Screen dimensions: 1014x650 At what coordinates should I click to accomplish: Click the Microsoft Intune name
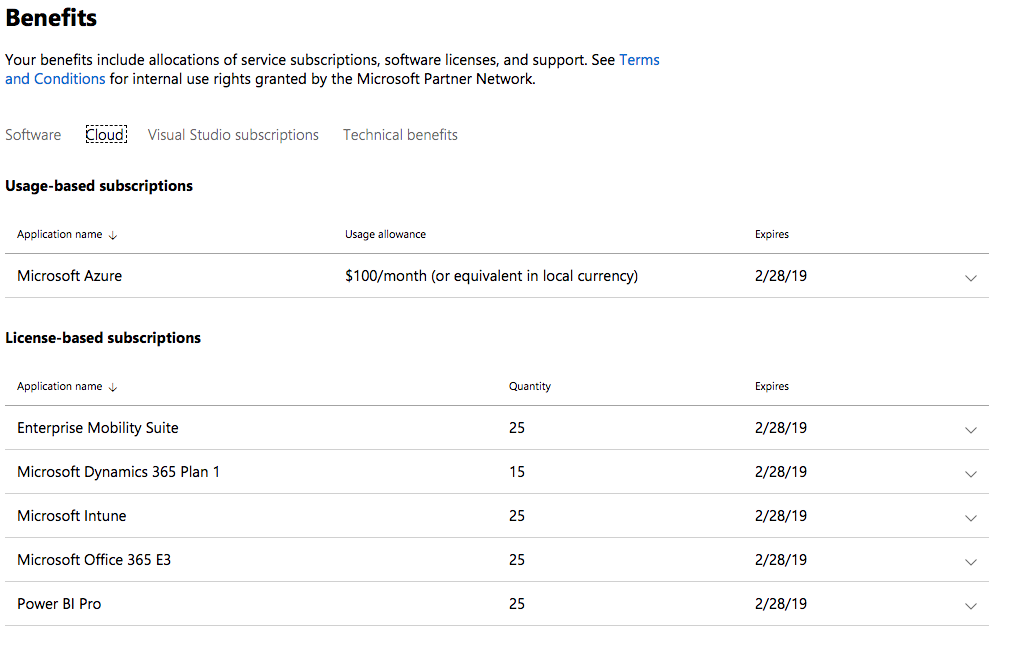pyautogui.click(x=72, y=516)
